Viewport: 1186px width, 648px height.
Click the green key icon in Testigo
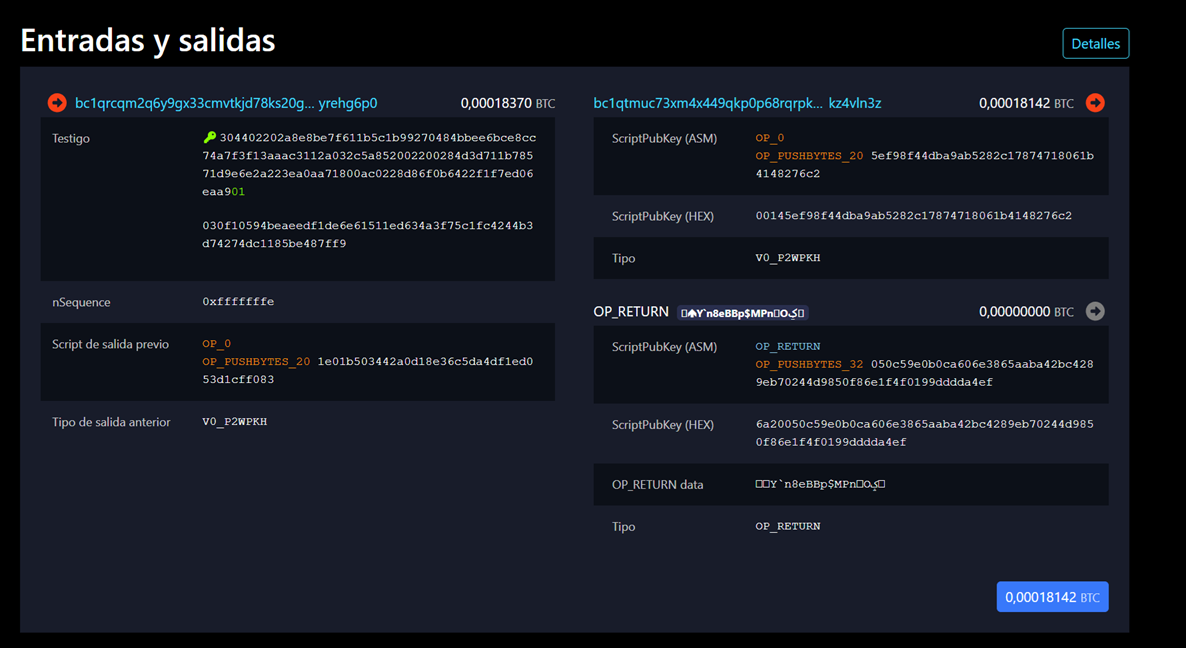(210, 137)
